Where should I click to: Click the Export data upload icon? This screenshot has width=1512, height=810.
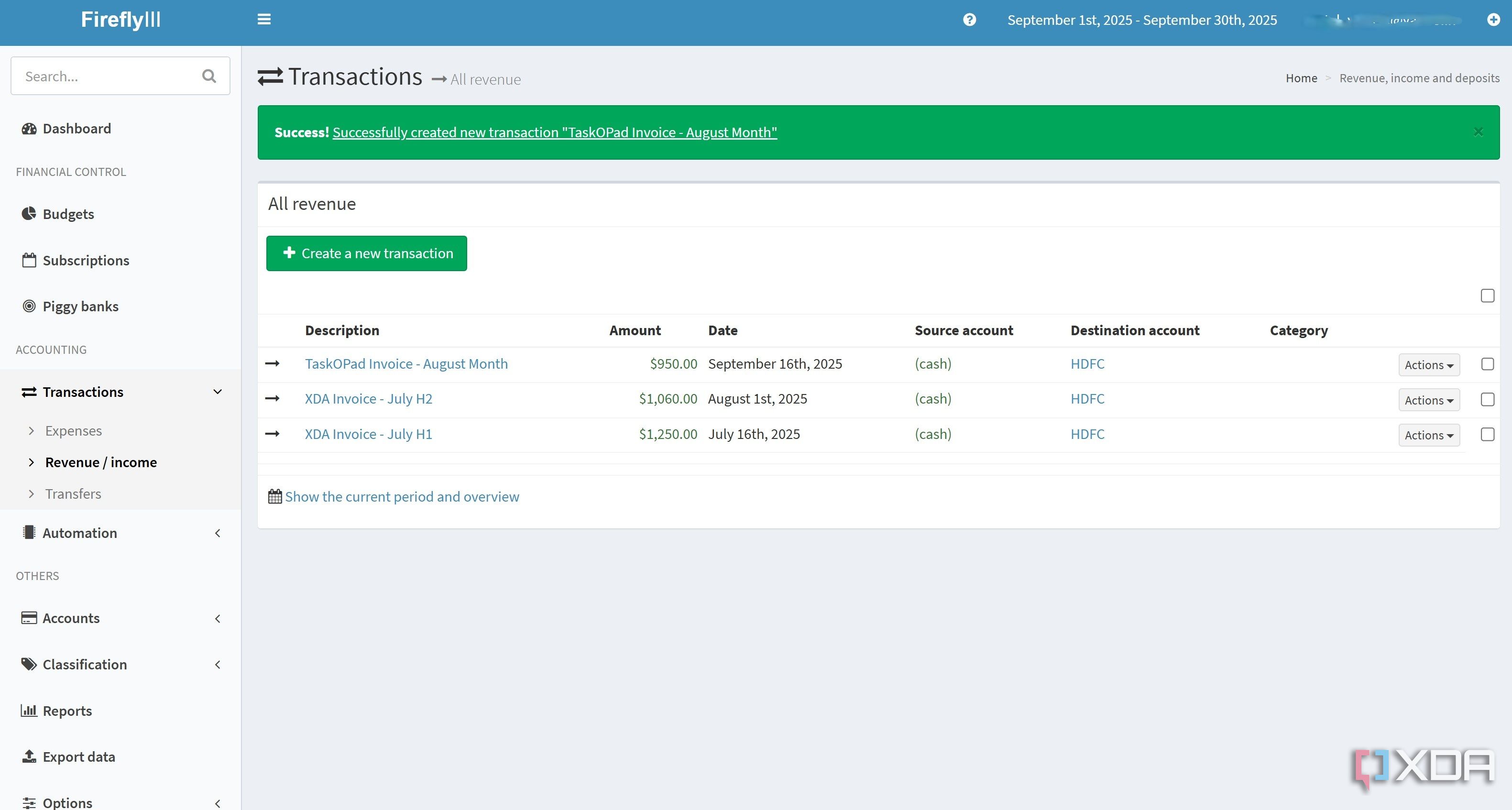pyautogui.click(x=29, y=756)
